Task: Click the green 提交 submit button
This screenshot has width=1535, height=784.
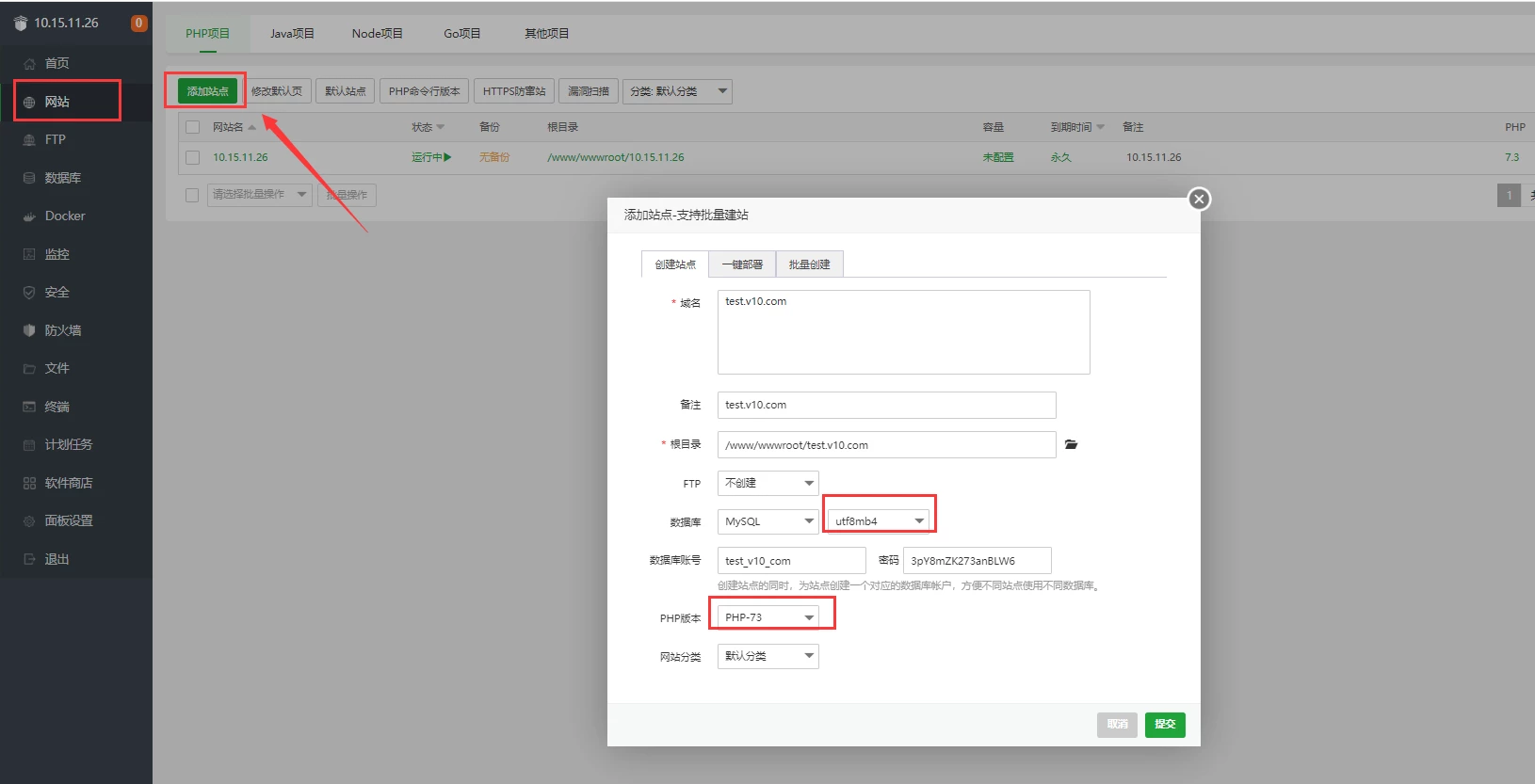Action: (x=1165, y=724)
